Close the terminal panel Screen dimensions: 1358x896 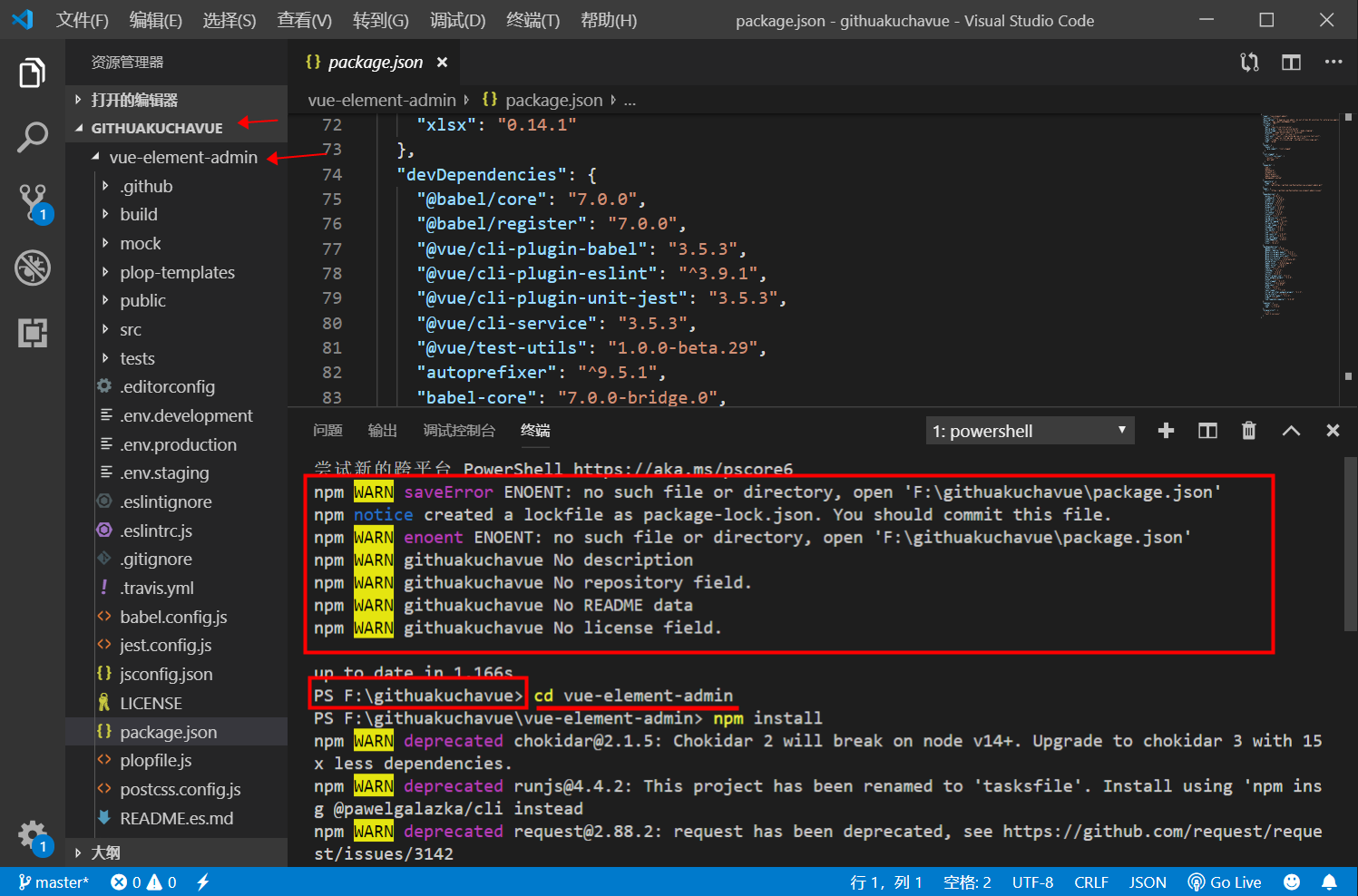[1333, 431]
